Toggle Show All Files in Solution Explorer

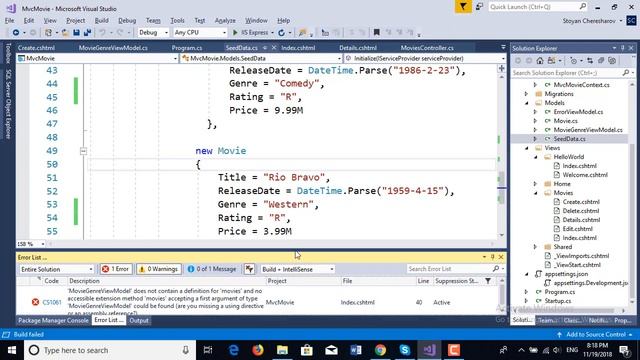[x=612, y=61]
